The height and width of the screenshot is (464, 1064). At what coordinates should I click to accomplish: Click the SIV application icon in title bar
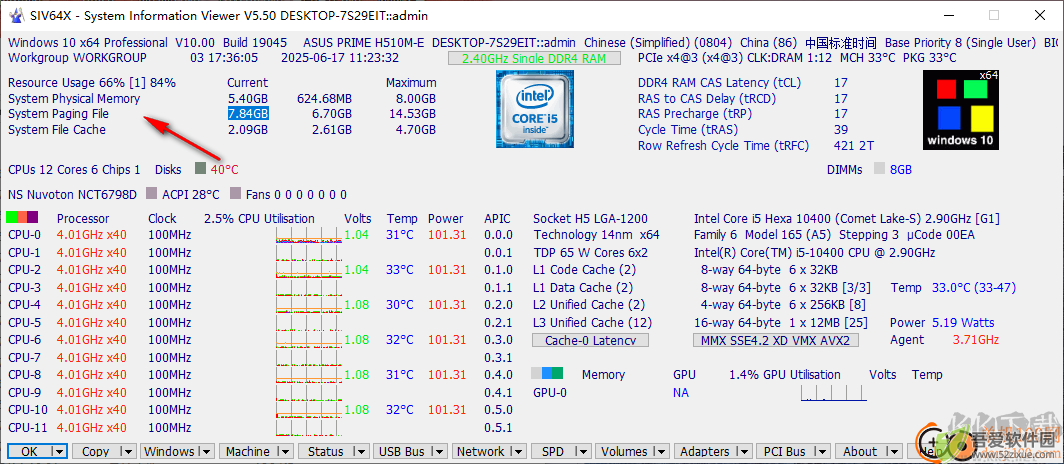[x=15, y=15]
